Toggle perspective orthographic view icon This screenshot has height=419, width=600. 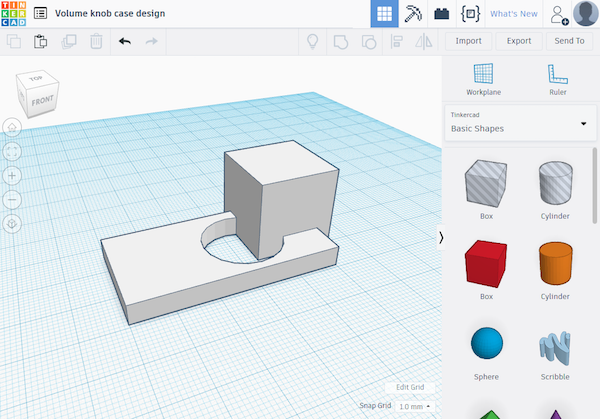tap(12, 224)
